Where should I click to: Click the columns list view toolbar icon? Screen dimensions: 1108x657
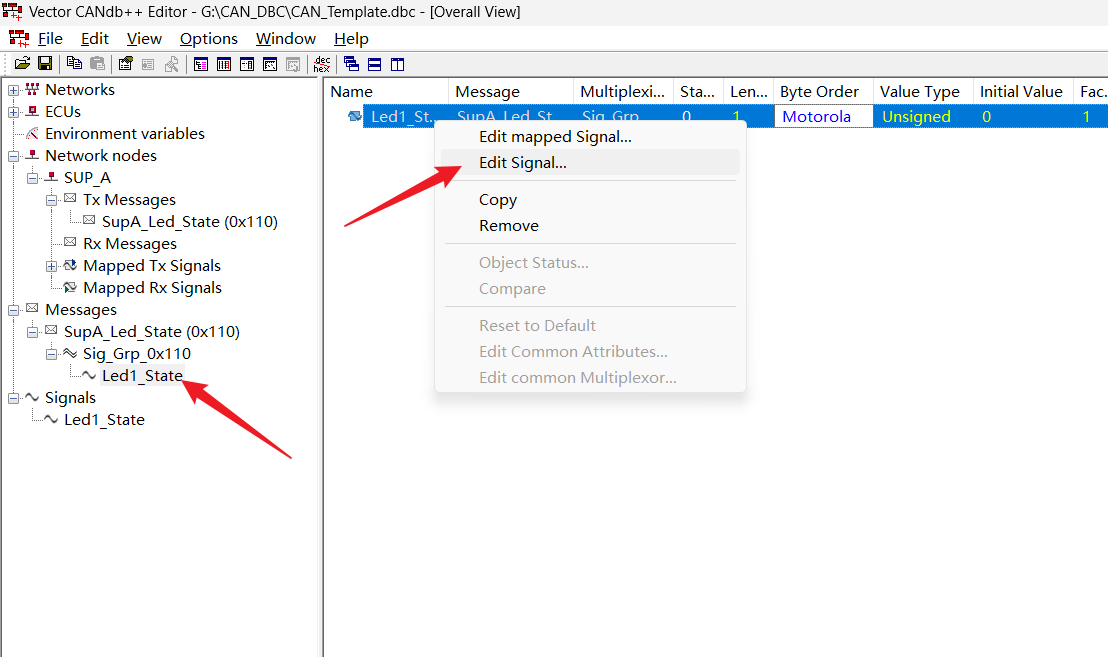click(x=224, y=64)
